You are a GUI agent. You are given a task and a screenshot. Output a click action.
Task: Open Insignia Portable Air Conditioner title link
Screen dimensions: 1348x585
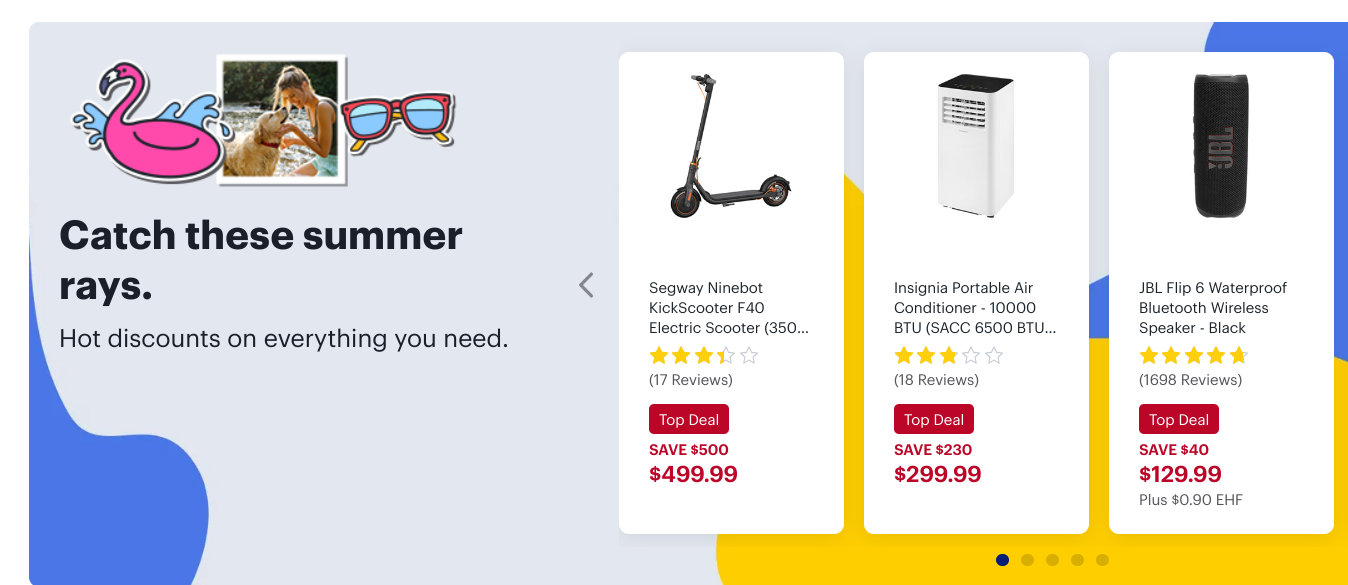(x=975, y=308)
